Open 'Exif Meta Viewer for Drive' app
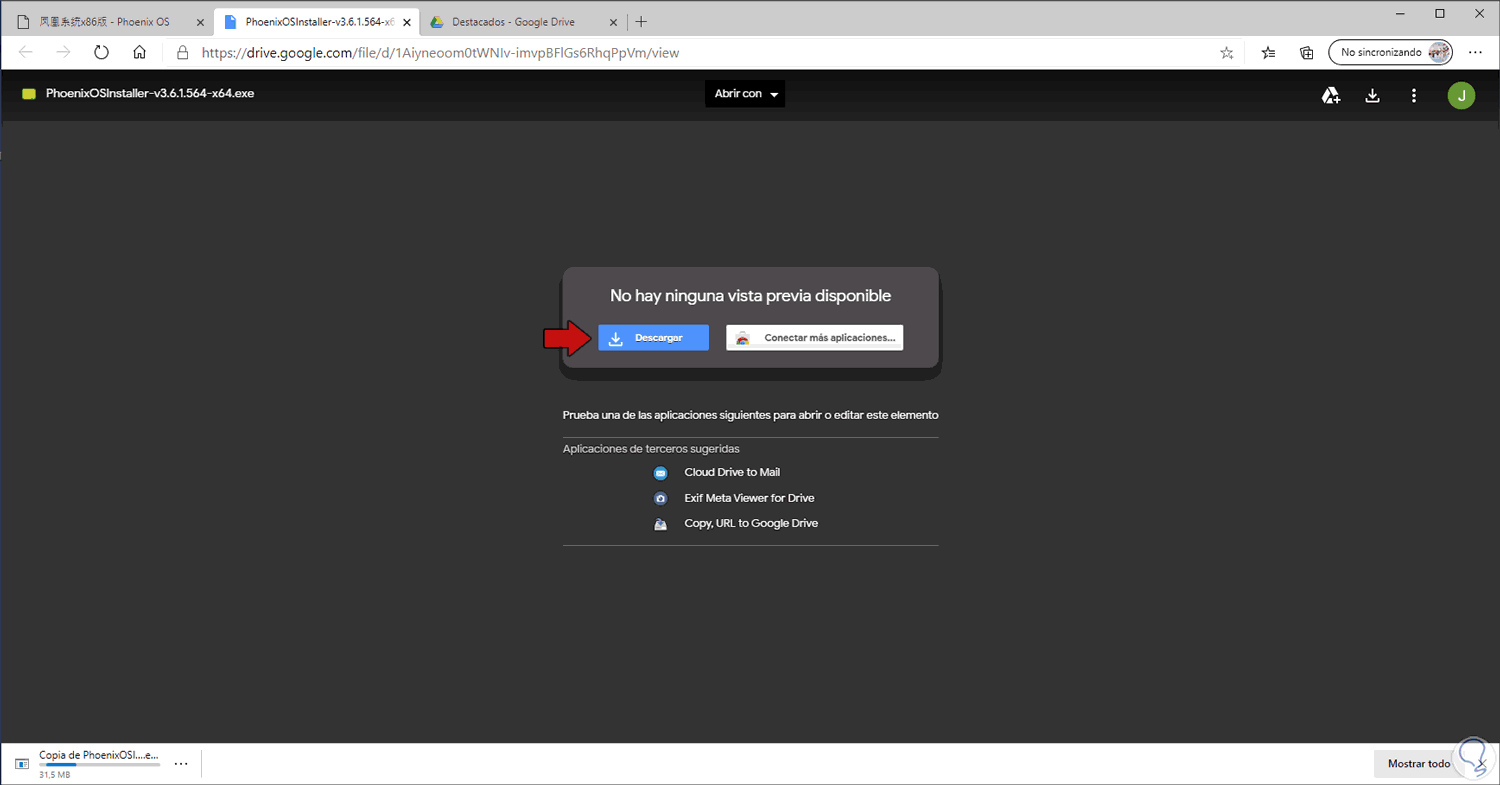 pos(749,498)
